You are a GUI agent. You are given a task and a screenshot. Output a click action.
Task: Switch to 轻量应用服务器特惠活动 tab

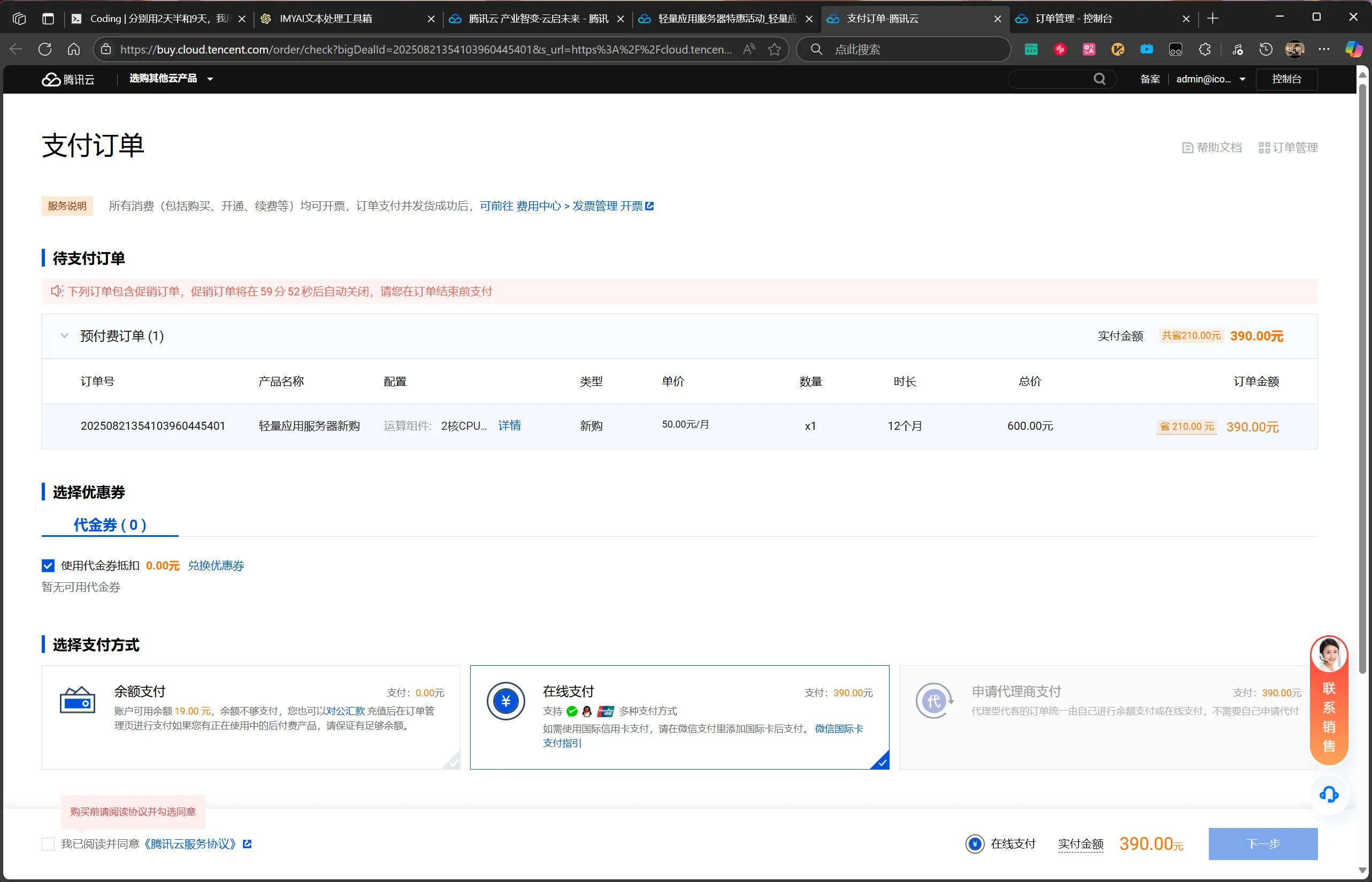pos(725,18)
